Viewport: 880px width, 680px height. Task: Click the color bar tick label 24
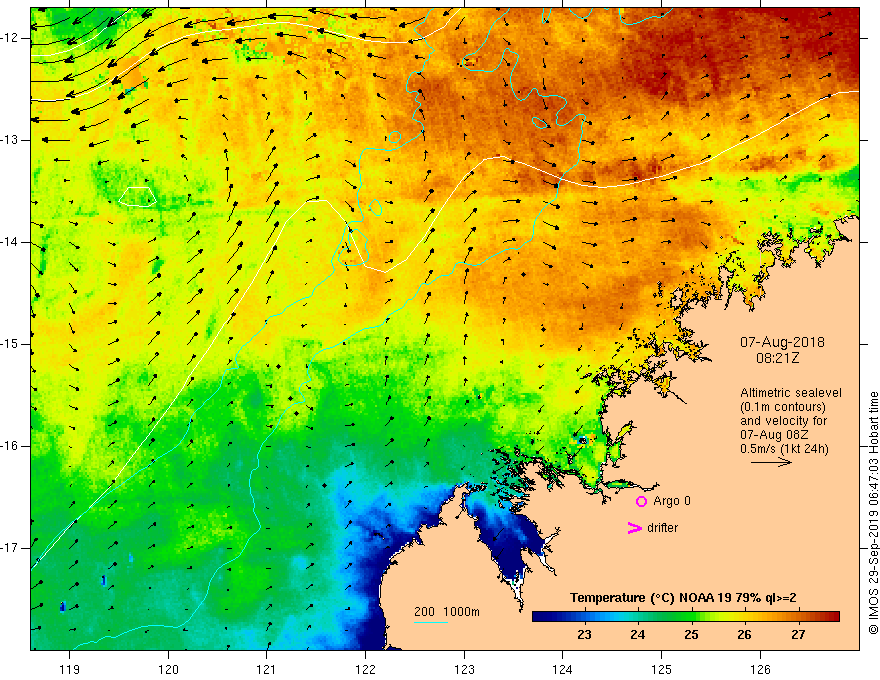[x=638, y=635]
